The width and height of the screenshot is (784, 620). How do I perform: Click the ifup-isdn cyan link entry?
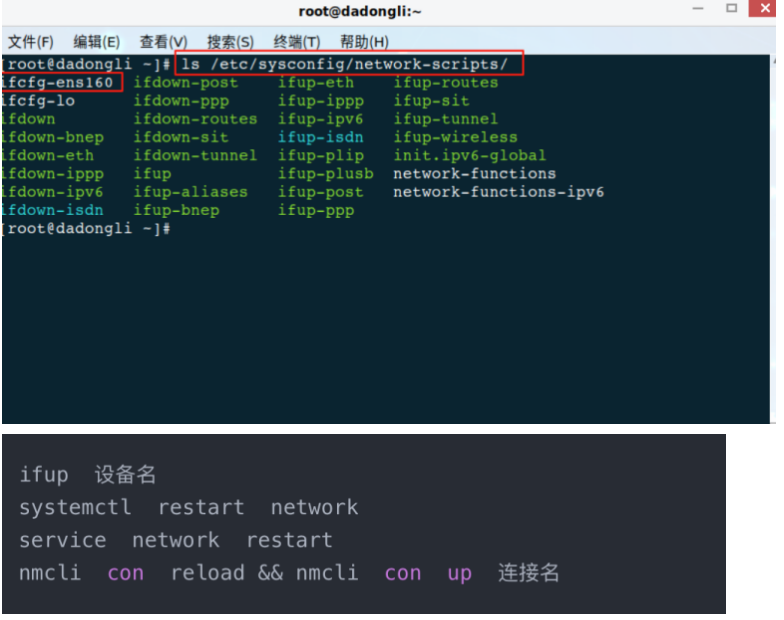[320, 138]
